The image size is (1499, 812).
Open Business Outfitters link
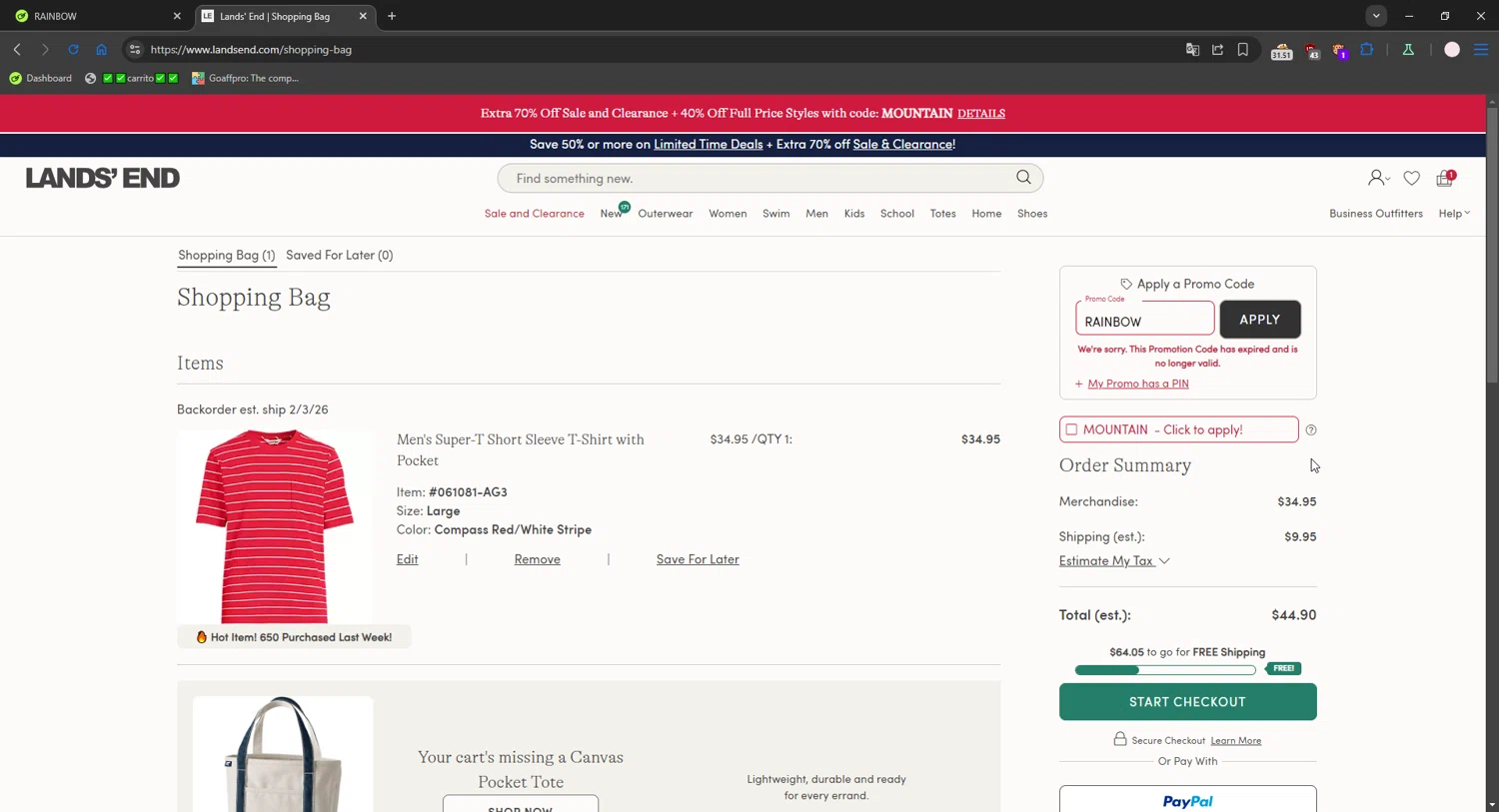tap(1376, 213)
